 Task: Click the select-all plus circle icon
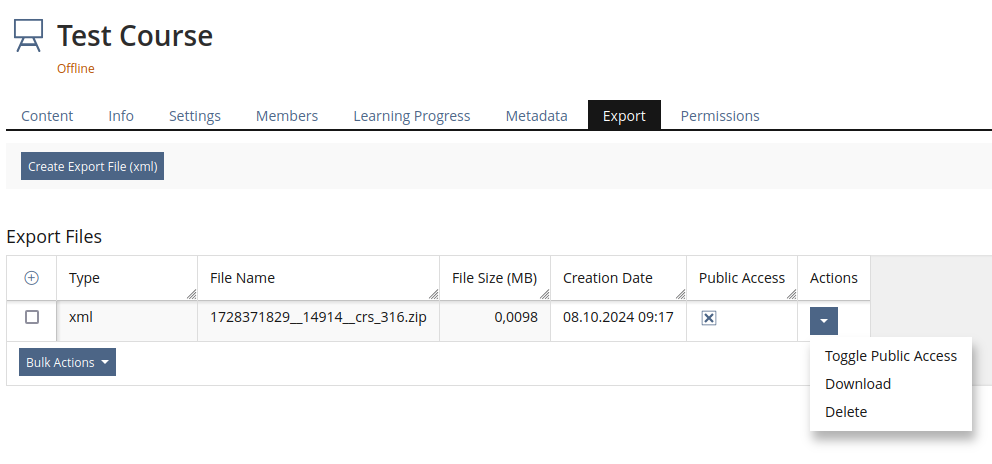tap(31, 278)
